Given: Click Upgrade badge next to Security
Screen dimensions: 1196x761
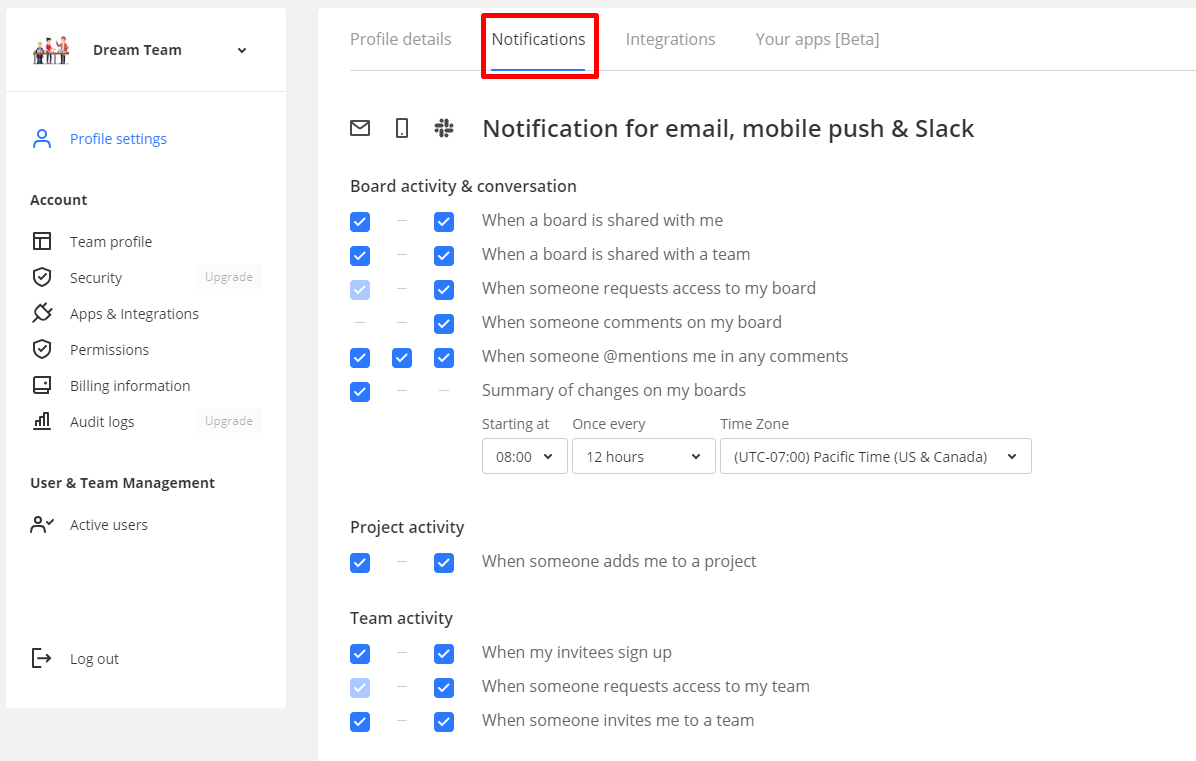Looking at the screenshot, I should [229, 277].
